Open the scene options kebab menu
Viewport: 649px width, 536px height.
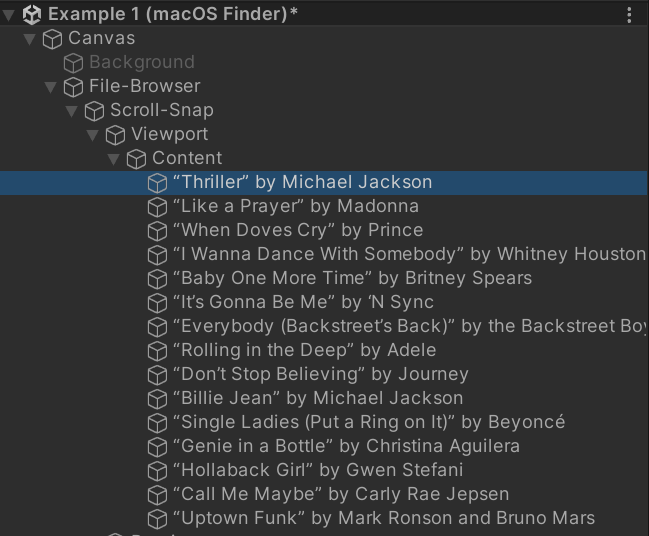629,15
